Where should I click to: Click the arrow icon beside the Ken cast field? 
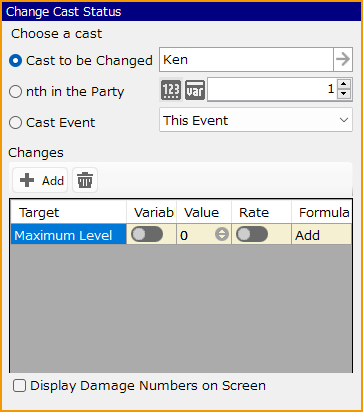coord(343,60)
